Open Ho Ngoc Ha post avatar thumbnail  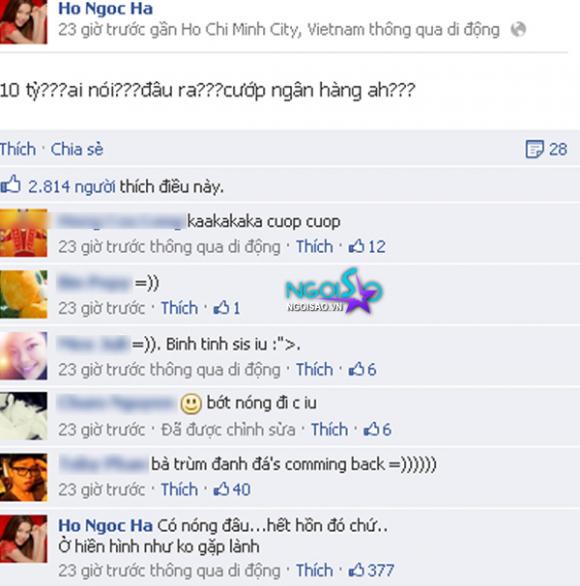[x=24, y=22]
